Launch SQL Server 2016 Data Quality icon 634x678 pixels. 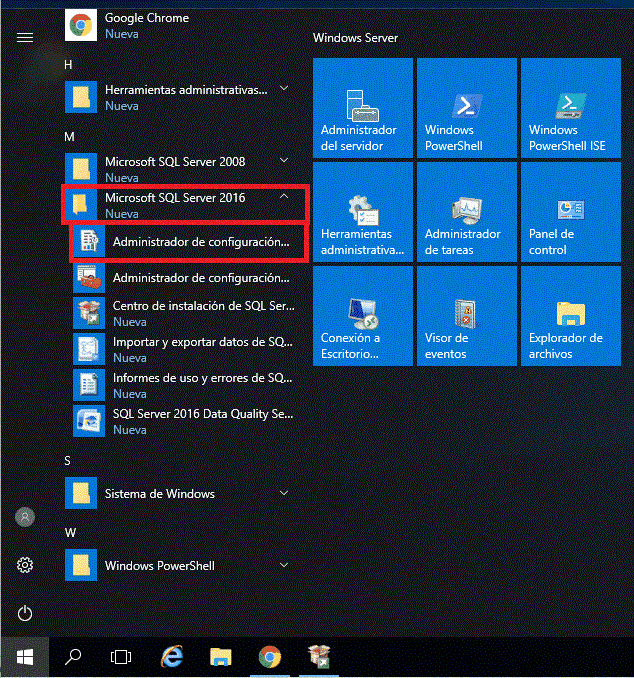pyautogui.click(x=89, y=421)
